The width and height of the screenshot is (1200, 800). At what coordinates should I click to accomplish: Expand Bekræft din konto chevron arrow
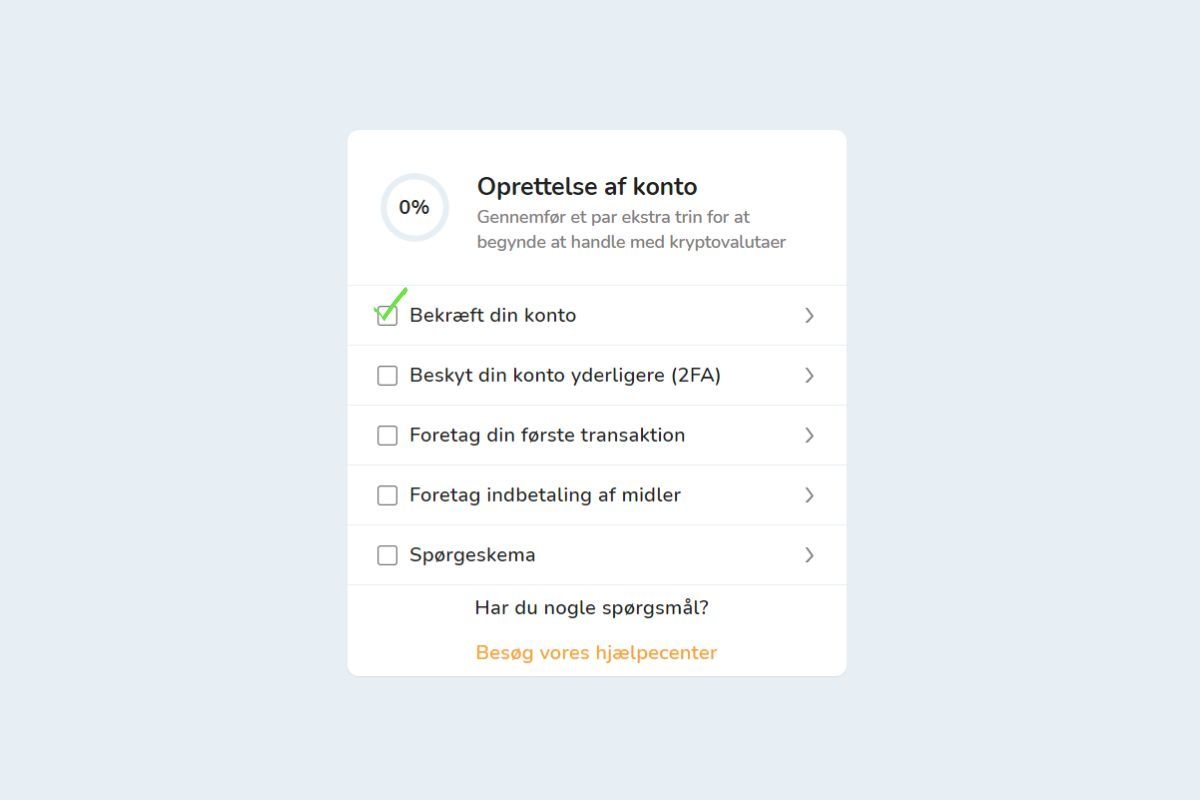tap(810, 316)
